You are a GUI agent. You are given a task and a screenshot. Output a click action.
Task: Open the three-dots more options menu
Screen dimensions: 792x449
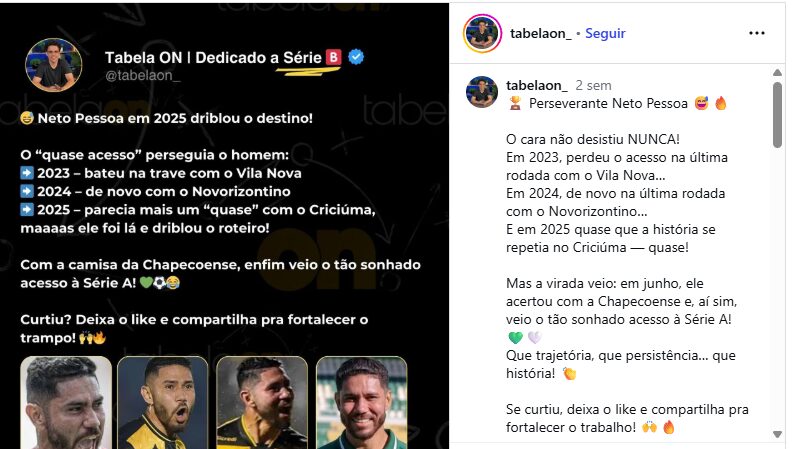[756, 33]
